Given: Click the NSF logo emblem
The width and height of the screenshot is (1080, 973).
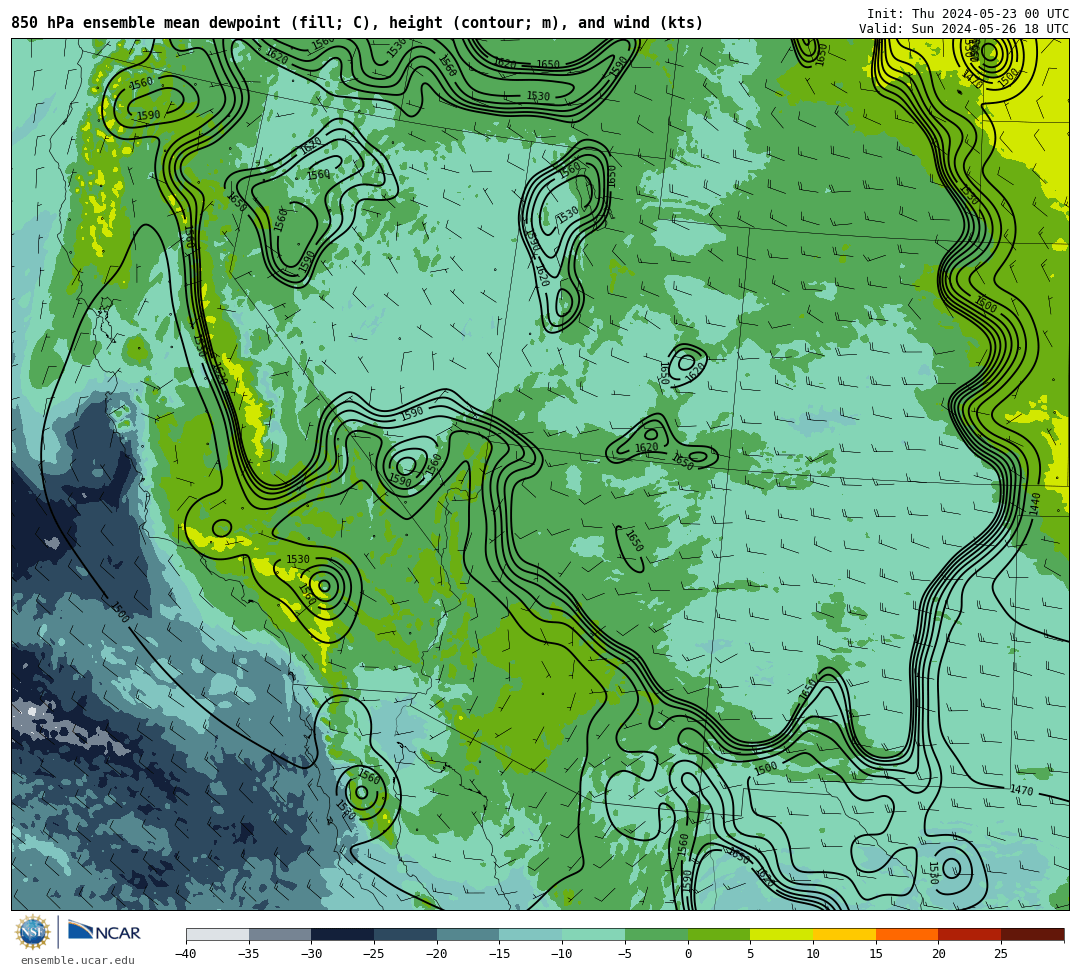Looking at the screenshot, I should pyautogui.click(x=32, y=932).
